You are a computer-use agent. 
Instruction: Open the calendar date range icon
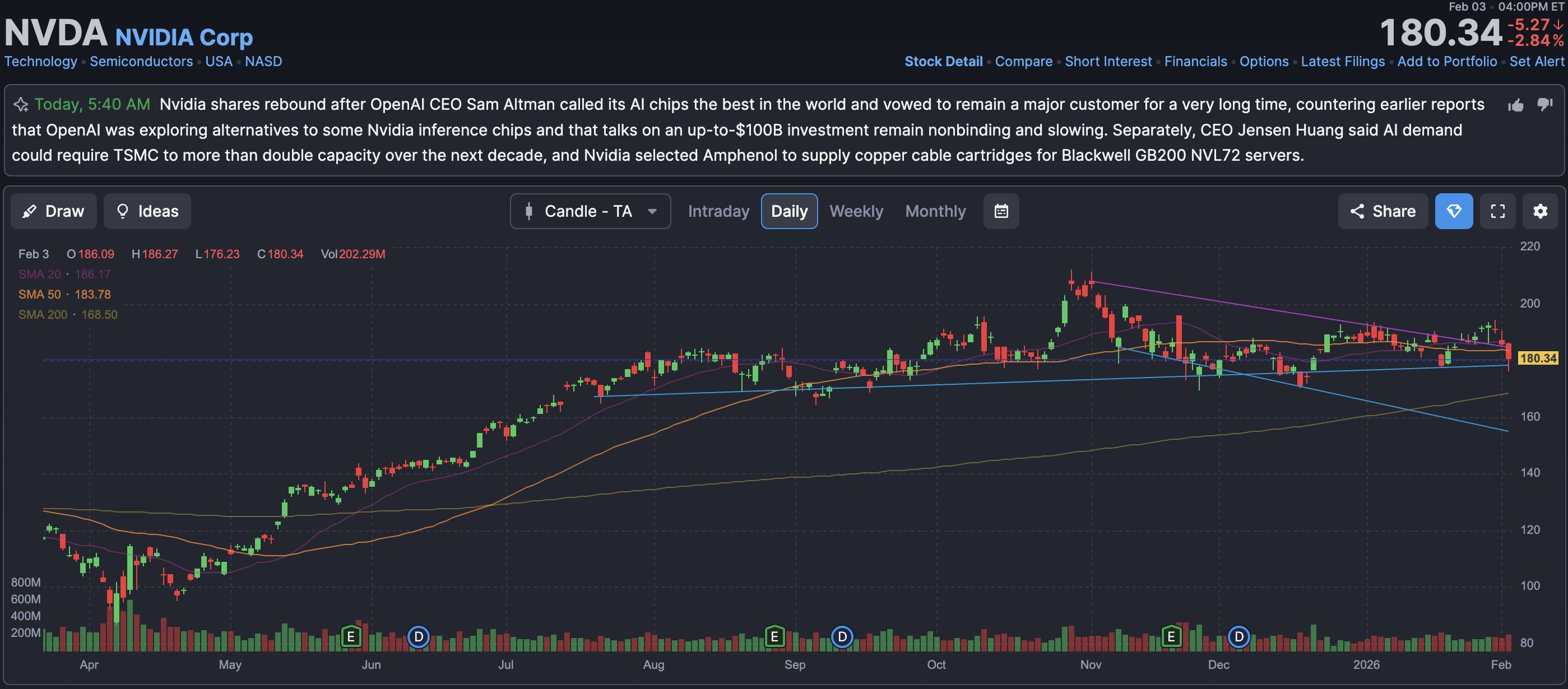(x=1001, y=211)
